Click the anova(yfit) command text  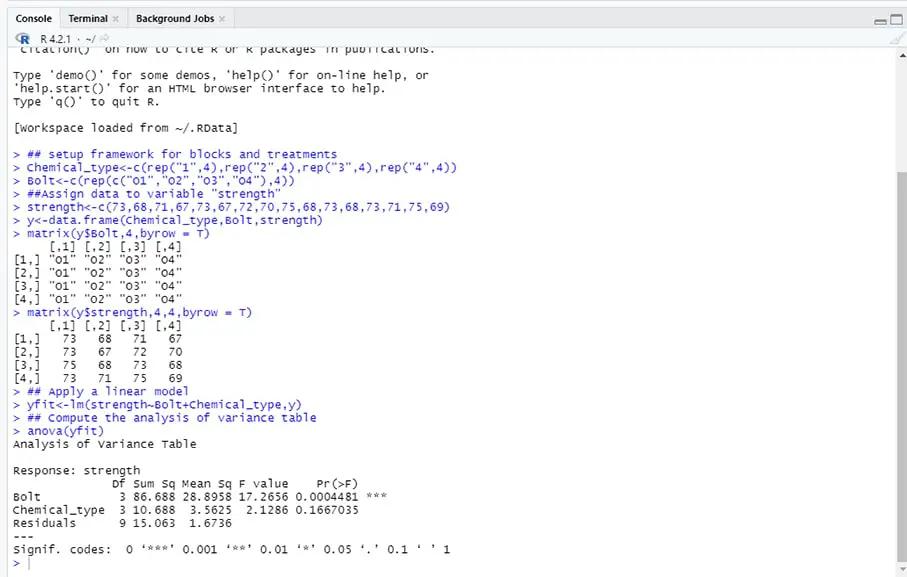68,430
